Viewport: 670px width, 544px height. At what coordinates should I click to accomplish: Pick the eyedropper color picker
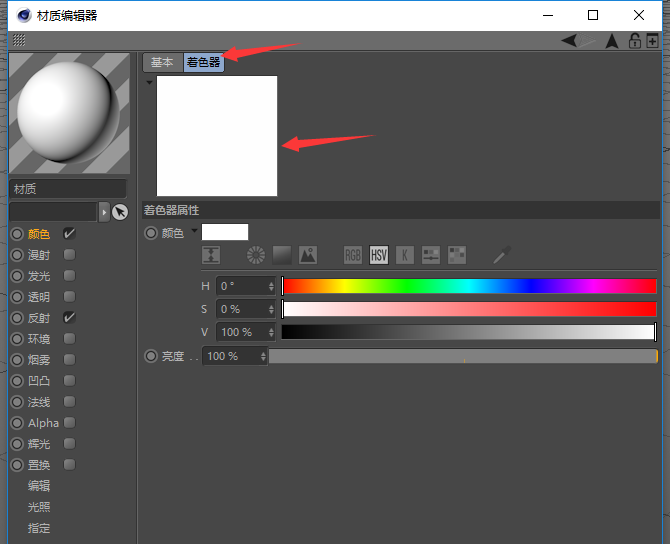(x=502, y=255)
